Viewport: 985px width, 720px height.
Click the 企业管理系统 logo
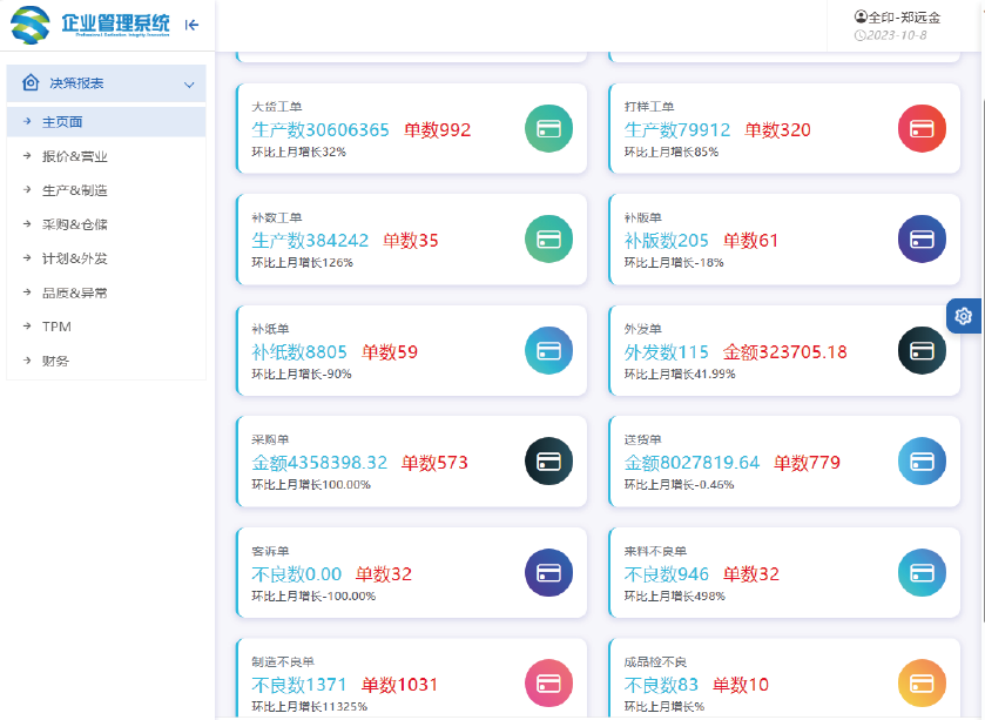click(90, 25)
